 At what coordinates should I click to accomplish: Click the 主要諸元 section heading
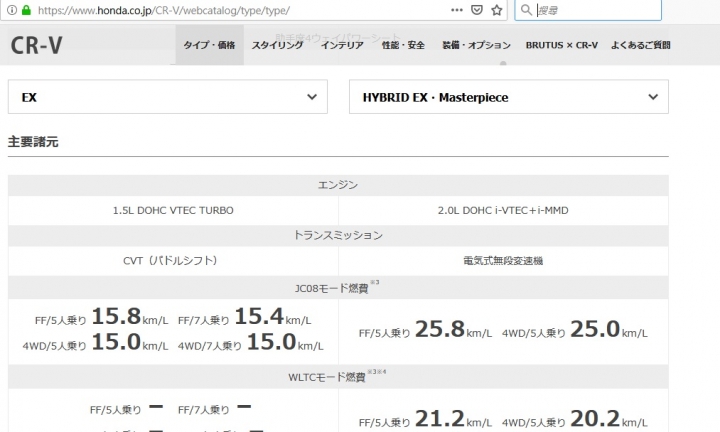[33, 142]
